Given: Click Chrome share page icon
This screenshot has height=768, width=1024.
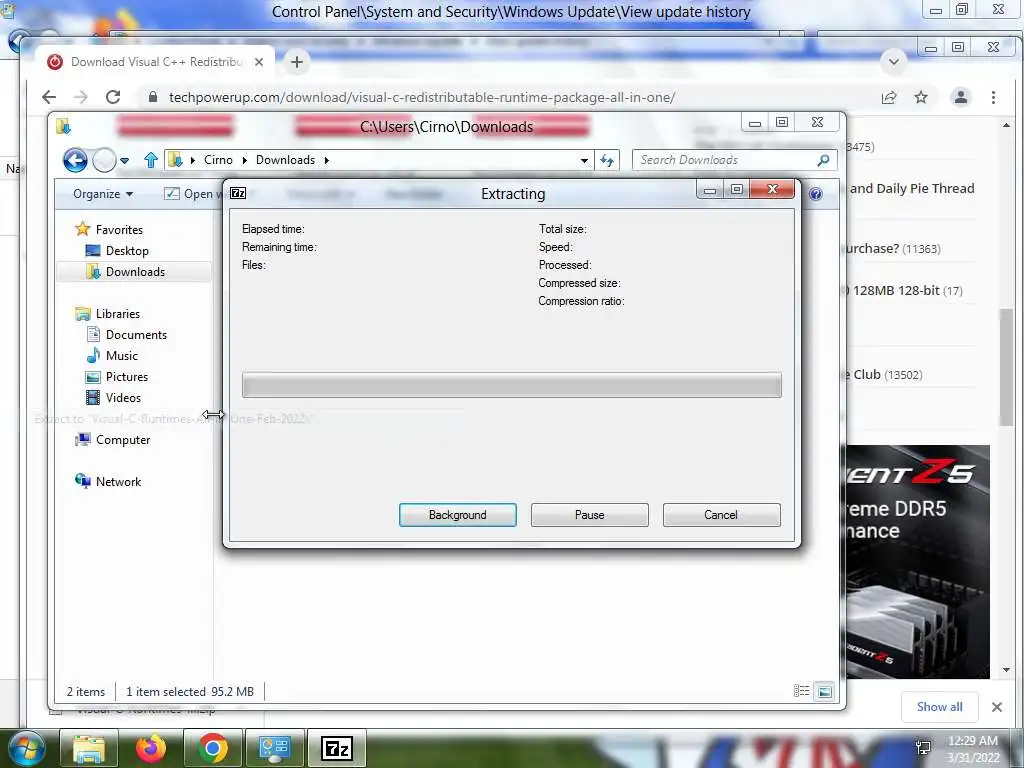Looking at the screenshot, I should coord(889,97).
